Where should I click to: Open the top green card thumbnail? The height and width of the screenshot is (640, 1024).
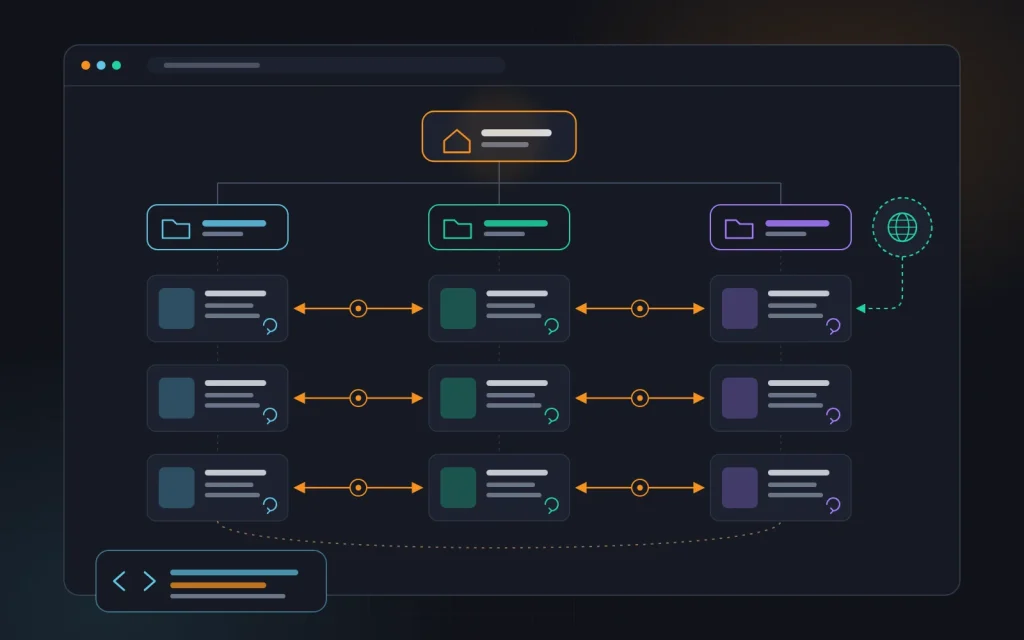point(458,308)
